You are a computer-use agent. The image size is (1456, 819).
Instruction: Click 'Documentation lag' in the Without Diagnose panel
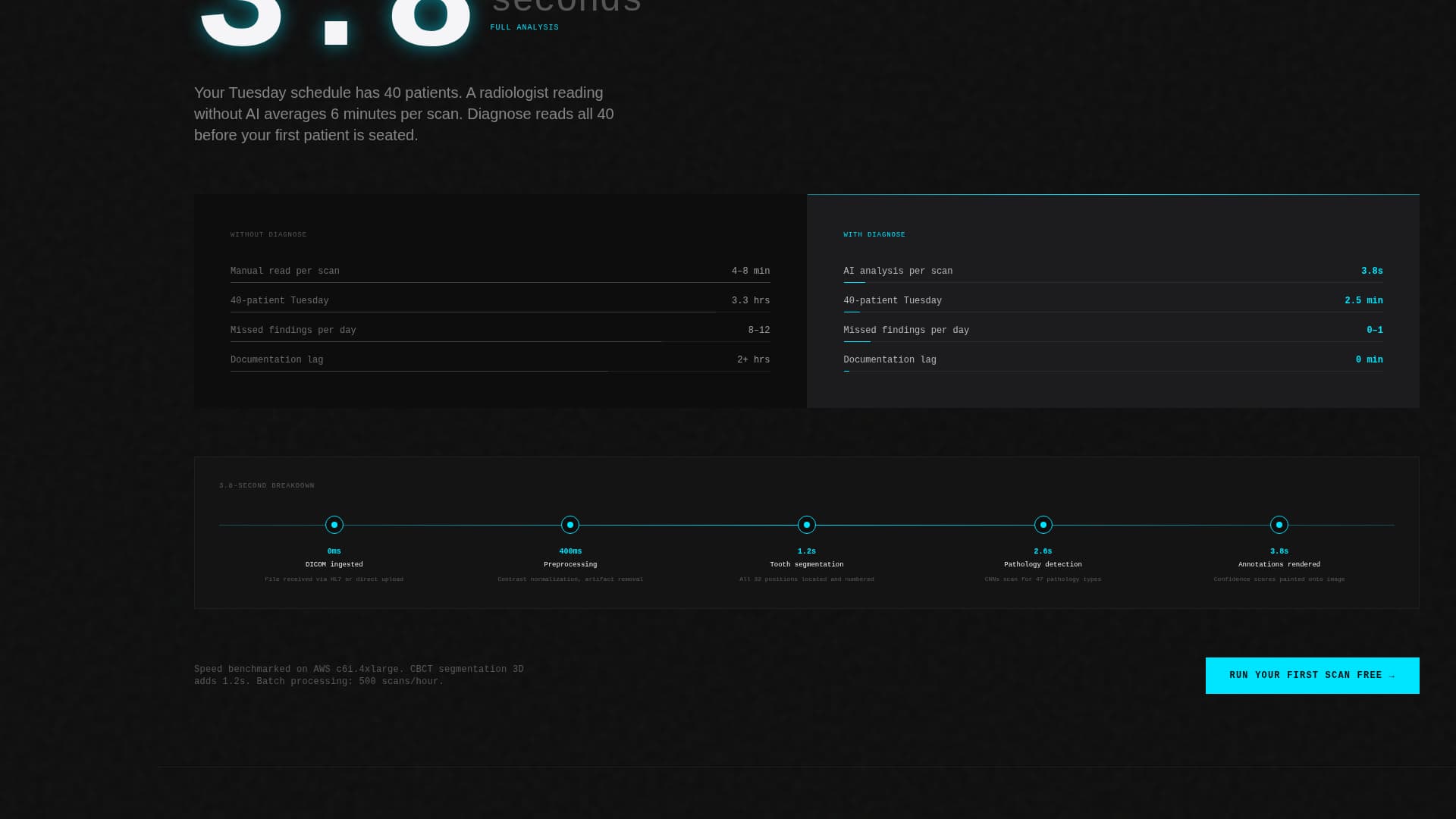coord(277,360)
